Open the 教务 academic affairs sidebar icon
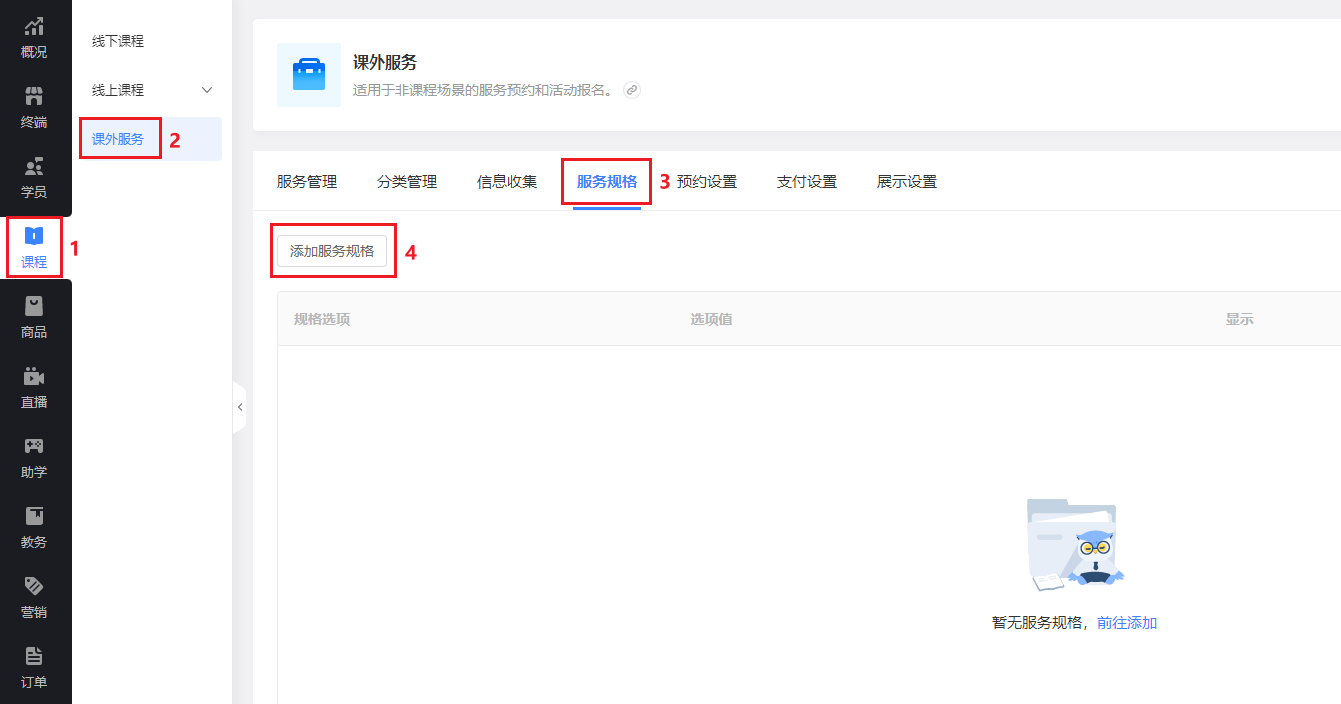 coord(34,528)
